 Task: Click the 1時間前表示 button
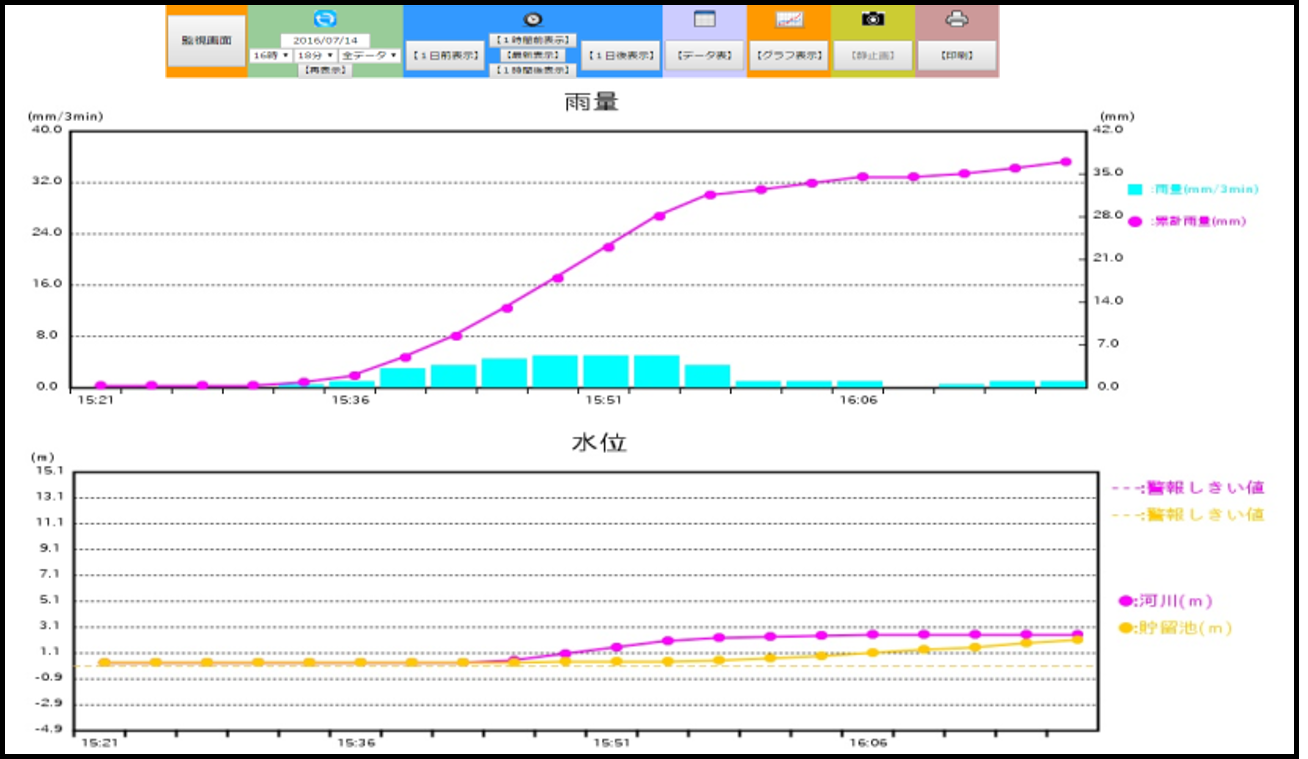coord(533,40)
